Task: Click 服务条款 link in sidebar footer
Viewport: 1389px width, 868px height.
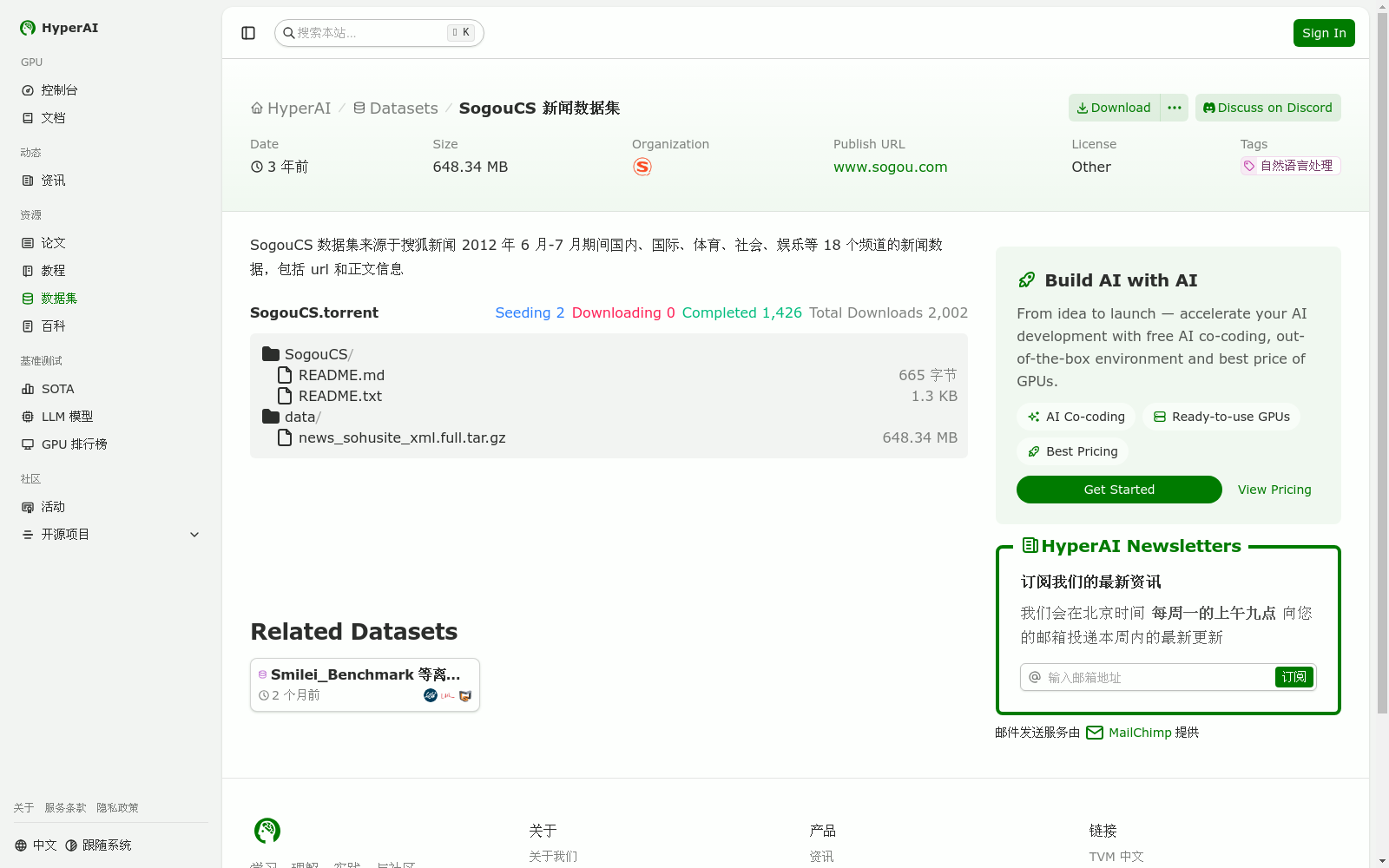Action: pyautogui.click(x=65, y=808)
